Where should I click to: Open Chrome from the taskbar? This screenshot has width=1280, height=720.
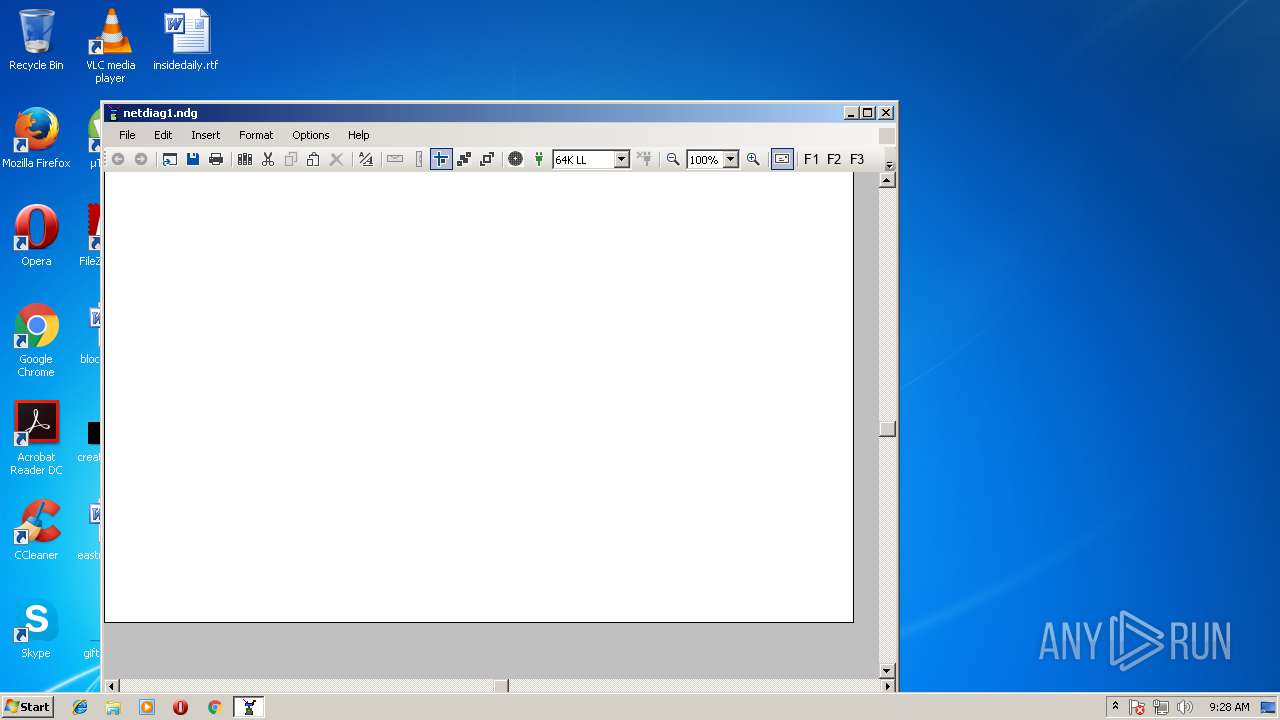[214, 707]
